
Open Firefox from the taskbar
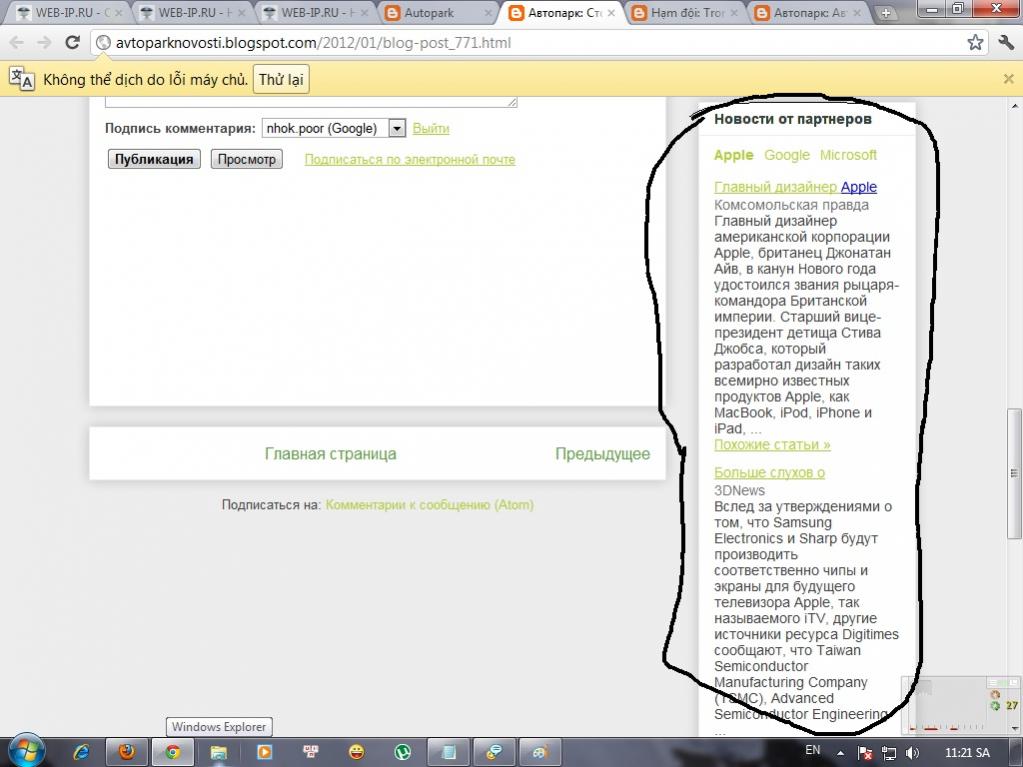coord(126,752)
